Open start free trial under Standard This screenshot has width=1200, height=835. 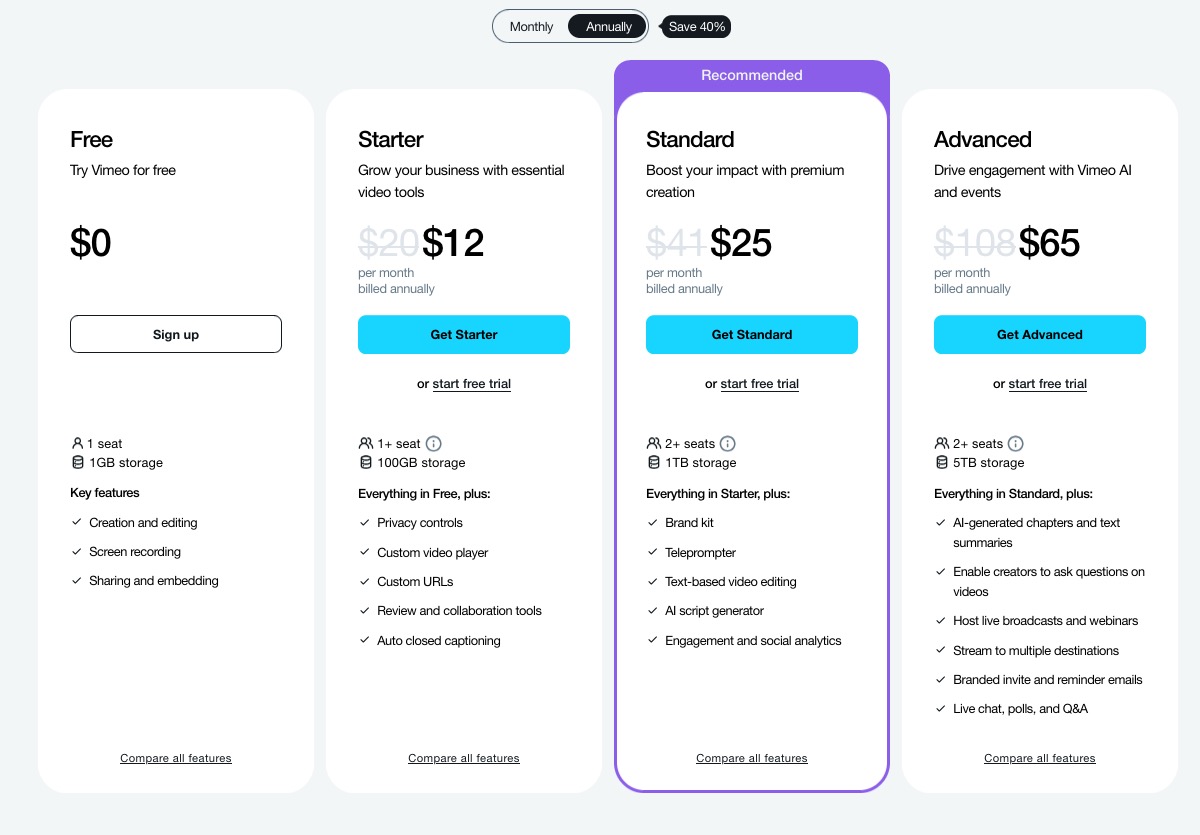click(759, 384)
